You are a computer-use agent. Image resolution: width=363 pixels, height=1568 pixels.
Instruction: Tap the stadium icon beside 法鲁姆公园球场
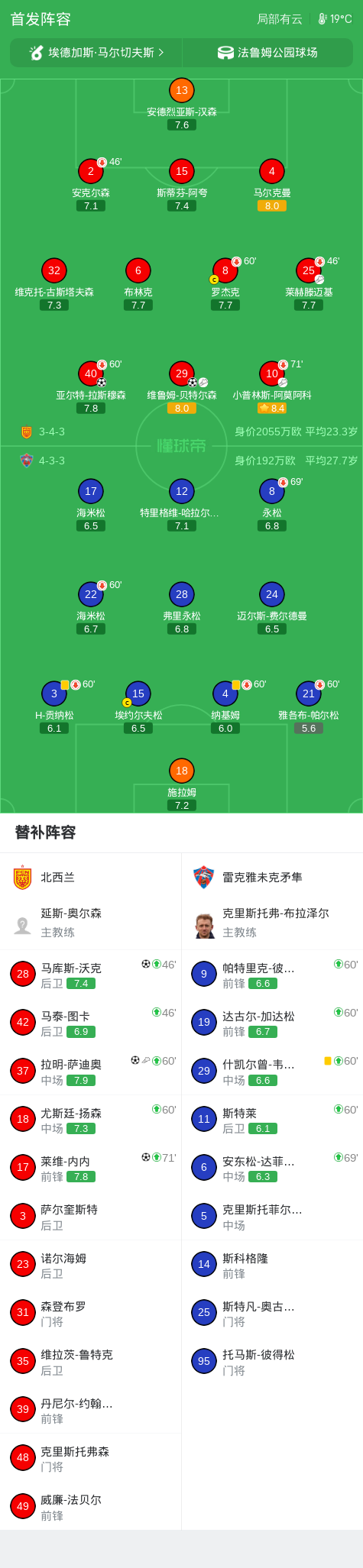[x=225, y=53]
